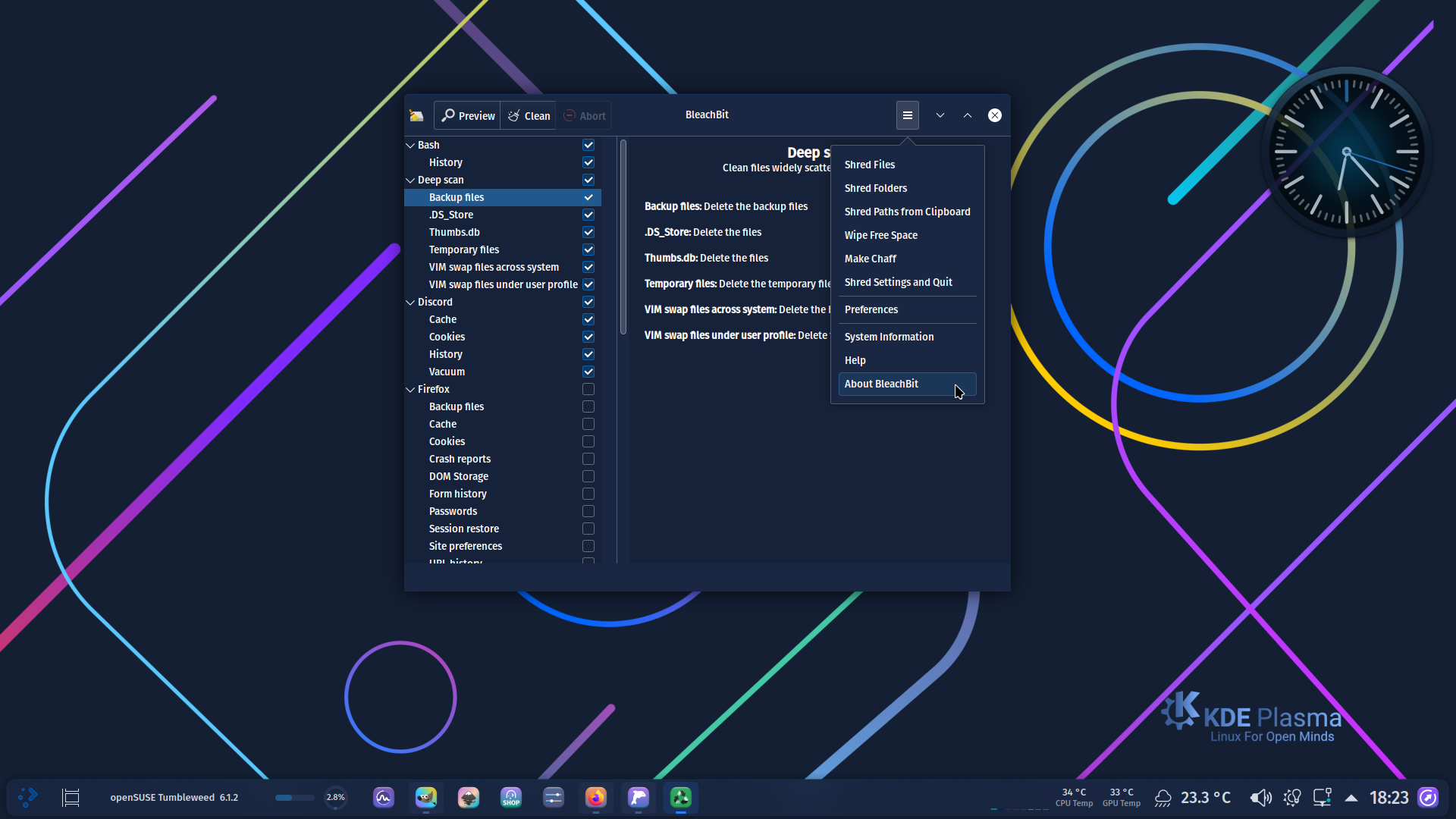Screen dimensions: 1456x819
Task: Click the cleaner list vertical scrollbar
Action: 623,237
